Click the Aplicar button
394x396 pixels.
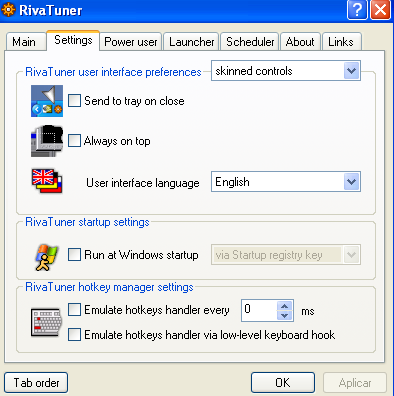pyautogui.click(x=355, y=383)
